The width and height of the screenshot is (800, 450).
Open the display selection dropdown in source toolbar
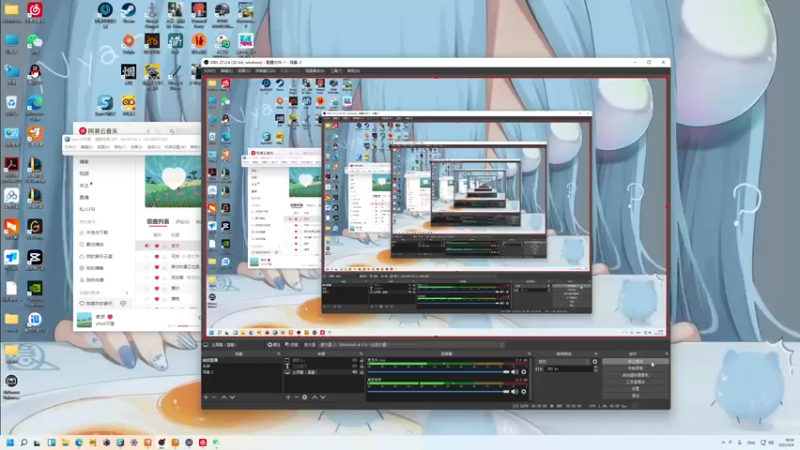click(x=412, y=345)
